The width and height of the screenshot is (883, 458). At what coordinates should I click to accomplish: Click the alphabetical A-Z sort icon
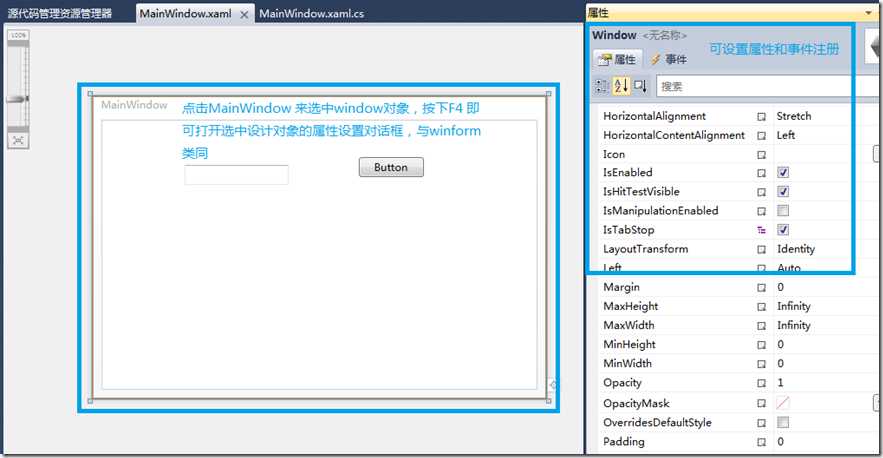tap(621, 86)
